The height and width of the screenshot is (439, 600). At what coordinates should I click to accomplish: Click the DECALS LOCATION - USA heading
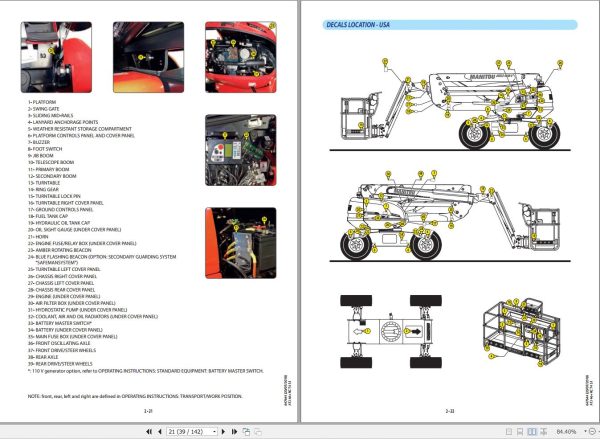tap(358, 25)
